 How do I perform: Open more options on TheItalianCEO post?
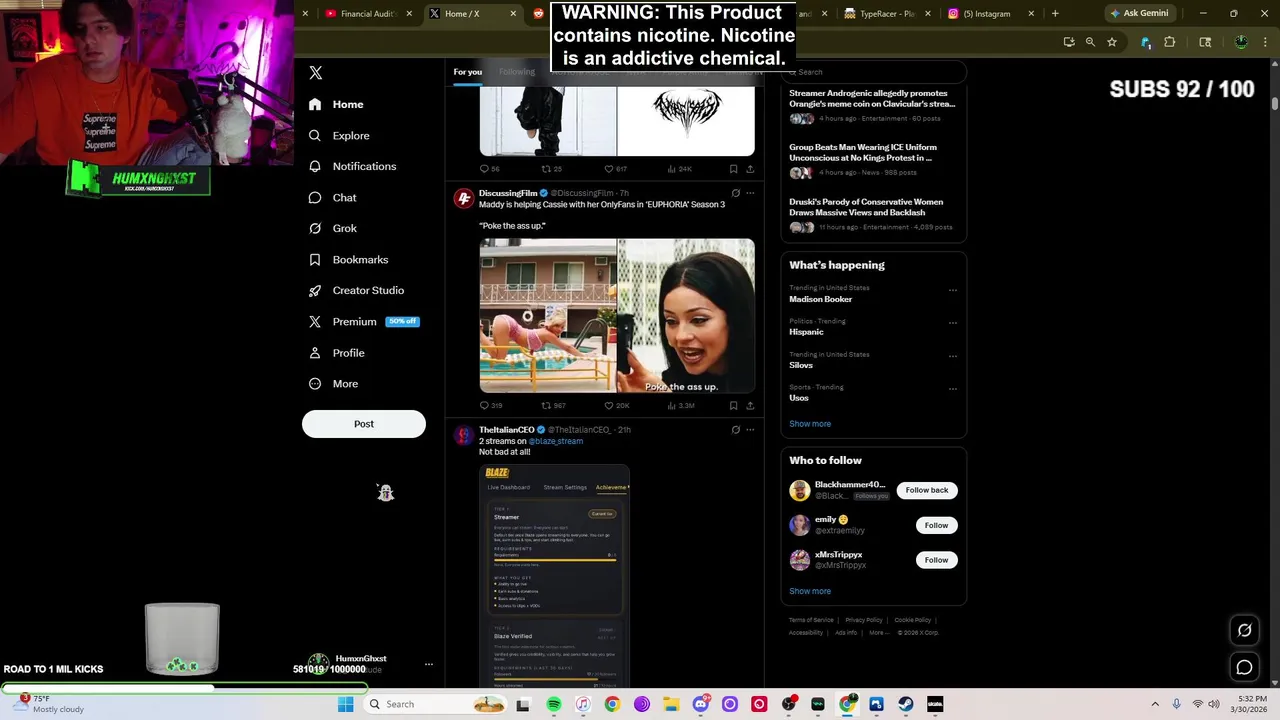point(750,430)
